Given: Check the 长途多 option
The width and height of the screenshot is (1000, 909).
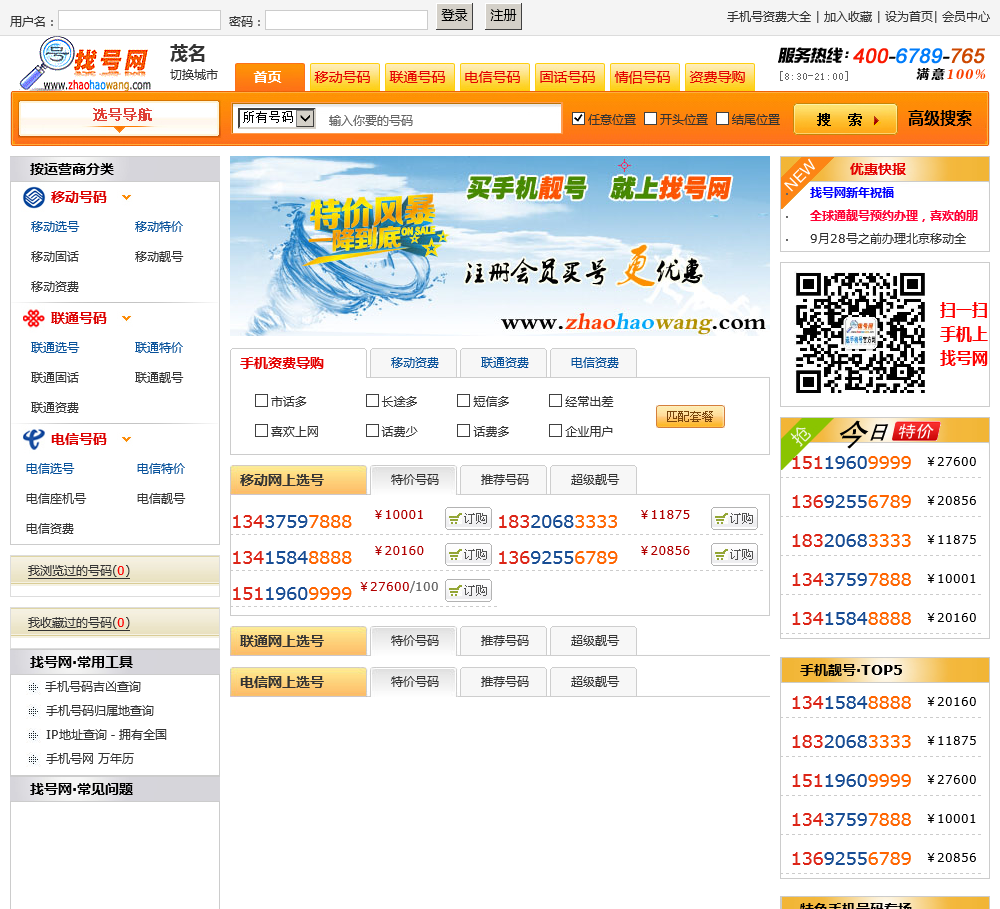Looking at the screenshot, I should [372, 401].
